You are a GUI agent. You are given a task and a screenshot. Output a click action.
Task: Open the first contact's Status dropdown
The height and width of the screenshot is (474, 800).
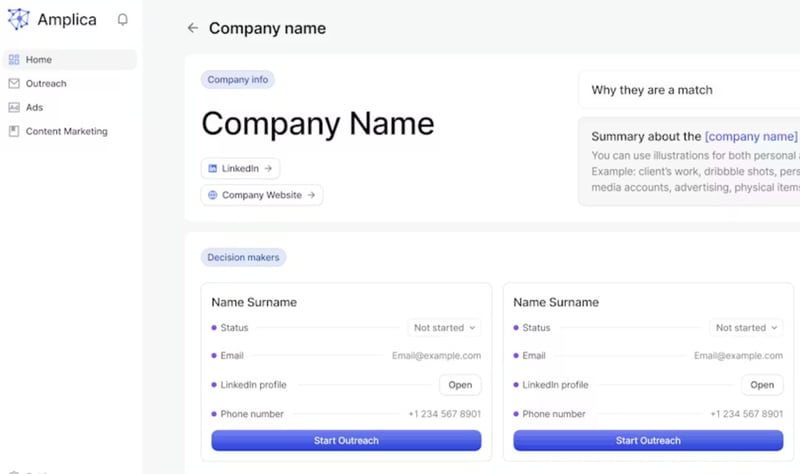(x=444, y=328)
